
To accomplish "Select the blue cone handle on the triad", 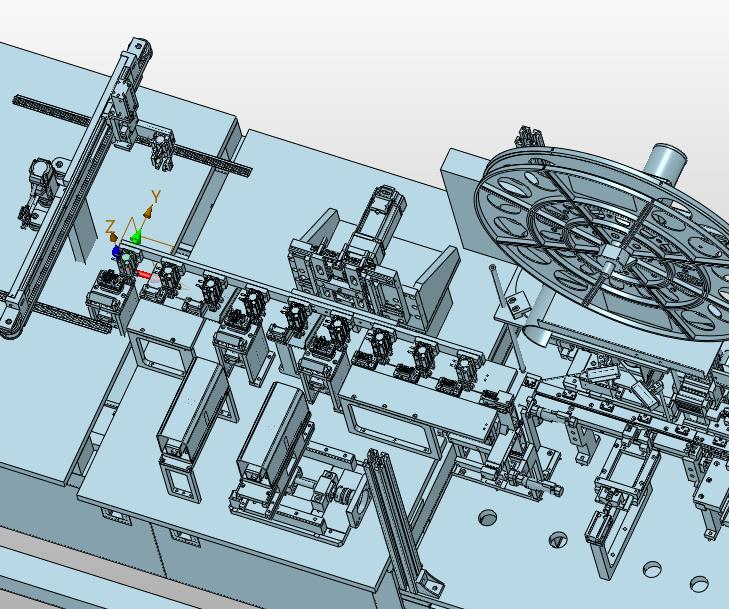I will [116, 252].
